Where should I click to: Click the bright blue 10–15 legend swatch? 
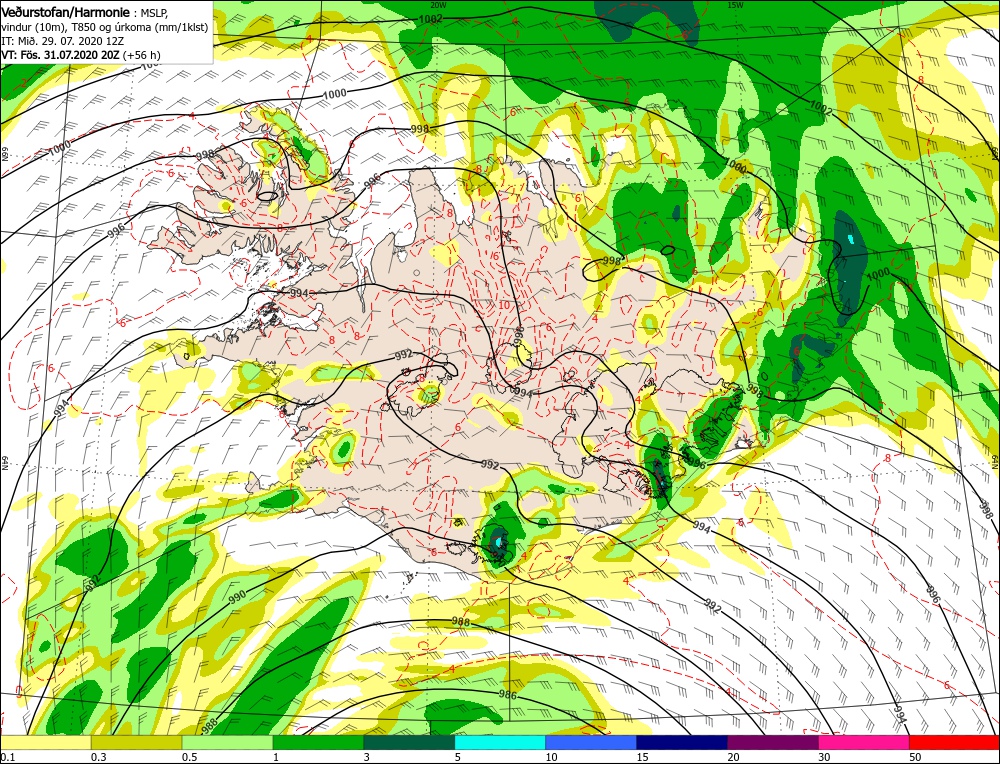tap(591, 742)
